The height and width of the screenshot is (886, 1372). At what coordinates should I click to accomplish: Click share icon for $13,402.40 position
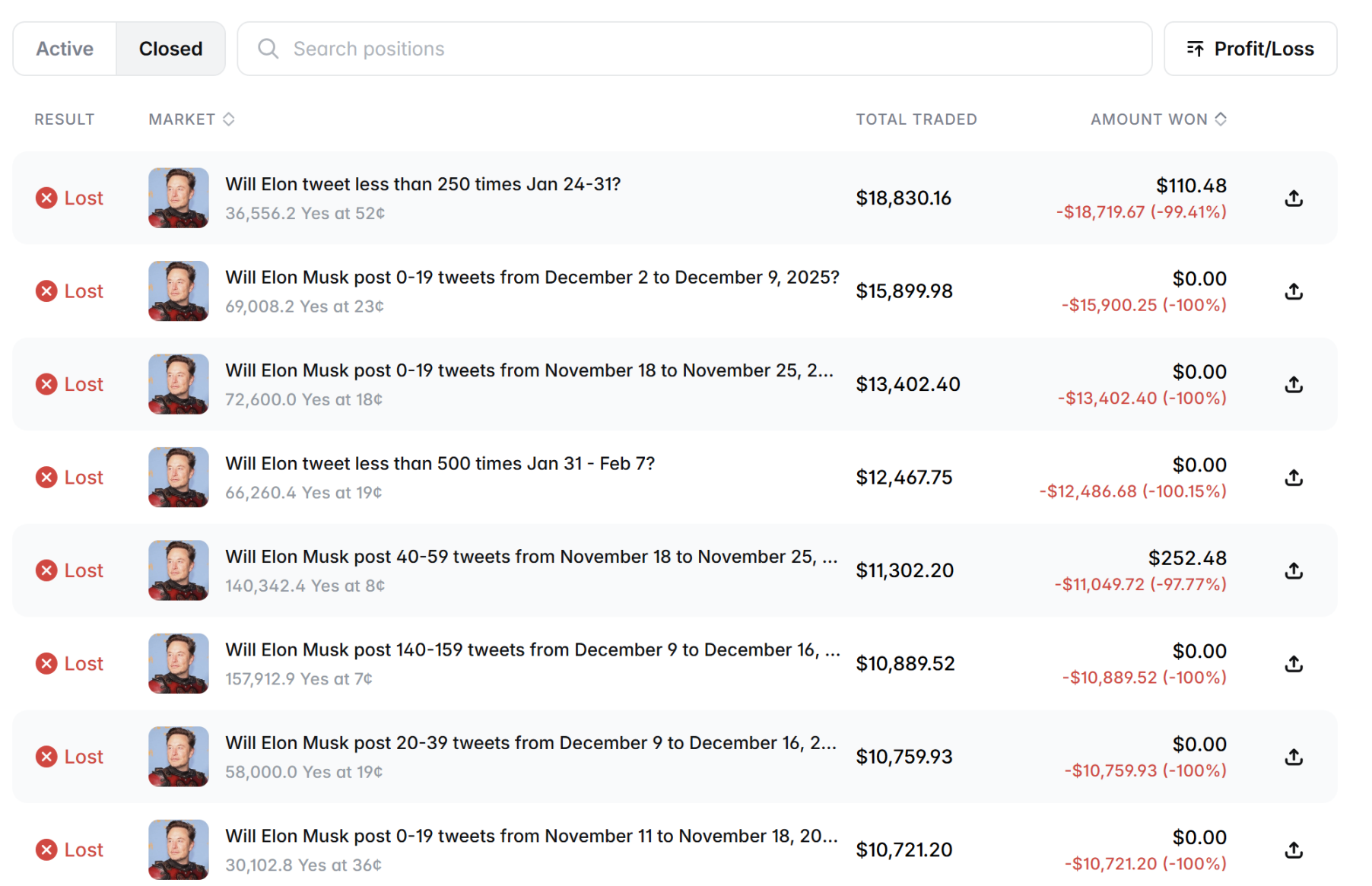click(1294, 385)
